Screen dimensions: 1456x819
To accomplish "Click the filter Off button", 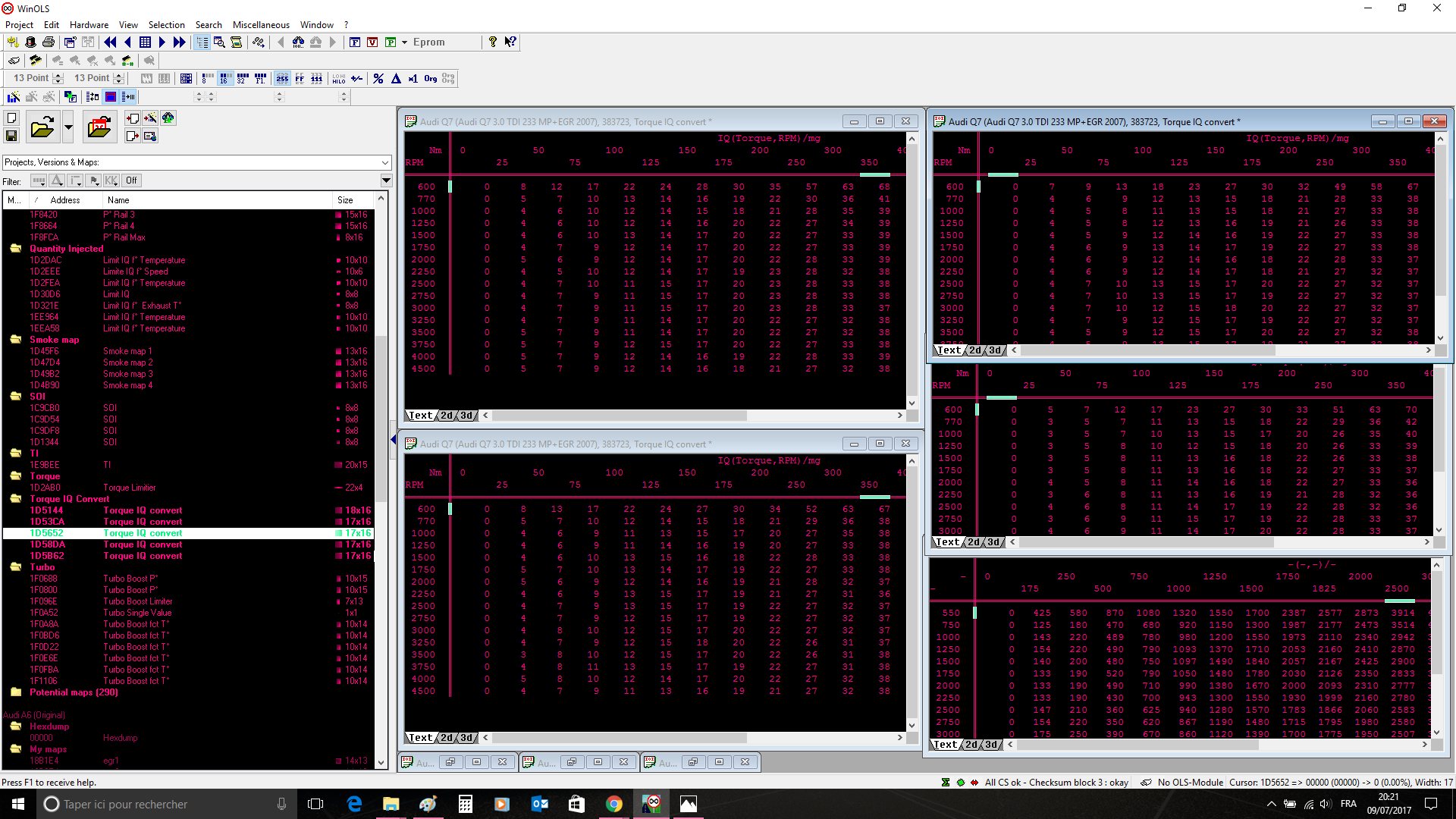I will coord(131,180).
